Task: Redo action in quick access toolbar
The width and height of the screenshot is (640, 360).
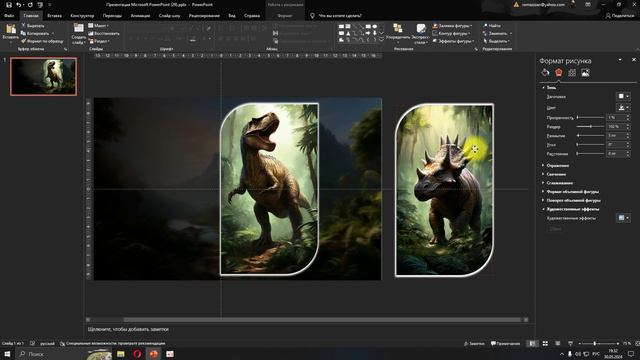Action: tap(30, 5)
